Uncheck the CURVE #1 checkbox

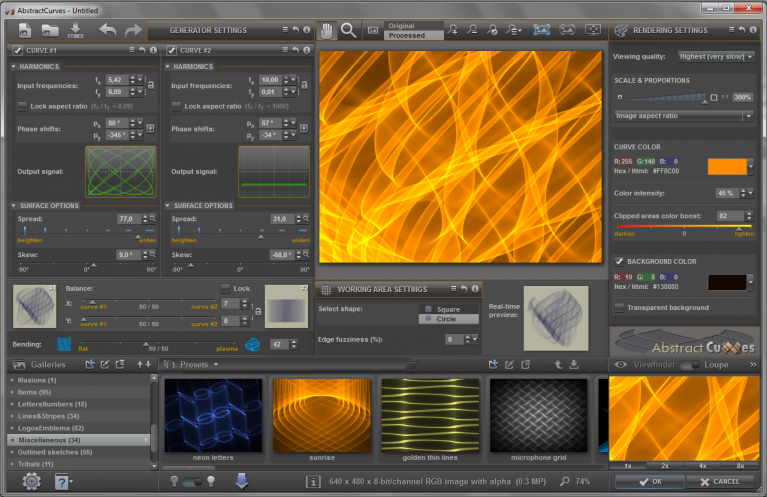[x=18, y=50]
